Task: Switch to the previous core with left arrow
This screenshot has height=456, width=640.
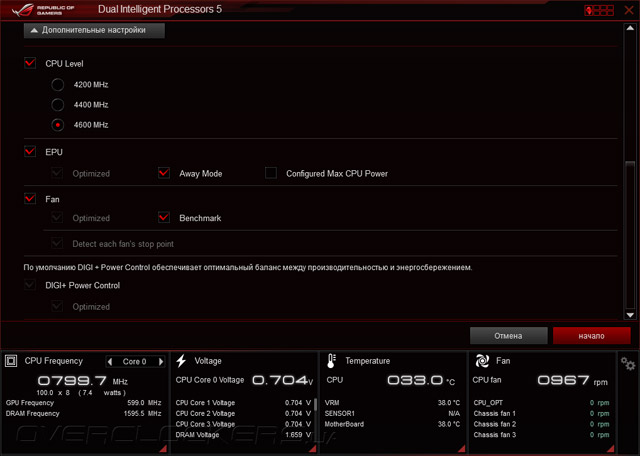Action: pyautogui.click(x=110, y=361)
